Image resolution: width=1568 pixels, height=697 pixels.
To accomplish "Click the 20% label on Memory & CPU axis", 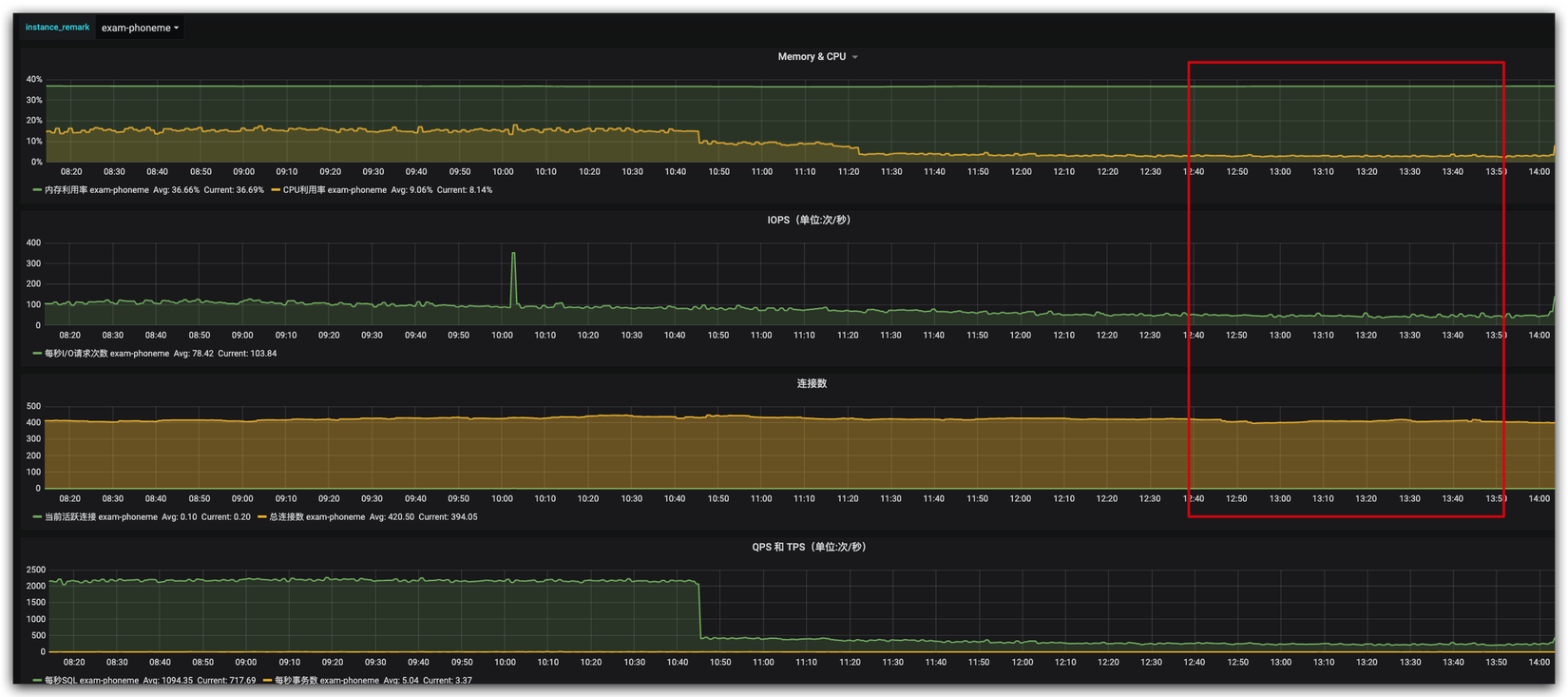I will [x=34, y=121].
